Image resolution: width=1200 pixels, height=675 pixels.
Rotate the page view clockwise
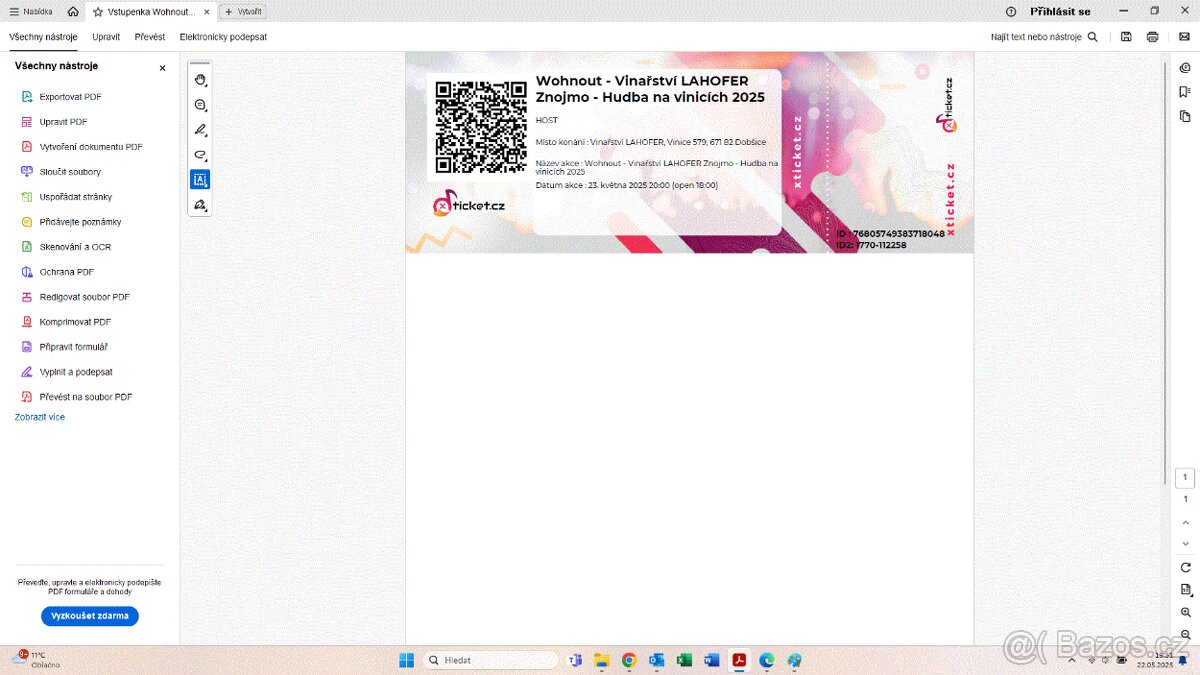(x=1186, y=567)
